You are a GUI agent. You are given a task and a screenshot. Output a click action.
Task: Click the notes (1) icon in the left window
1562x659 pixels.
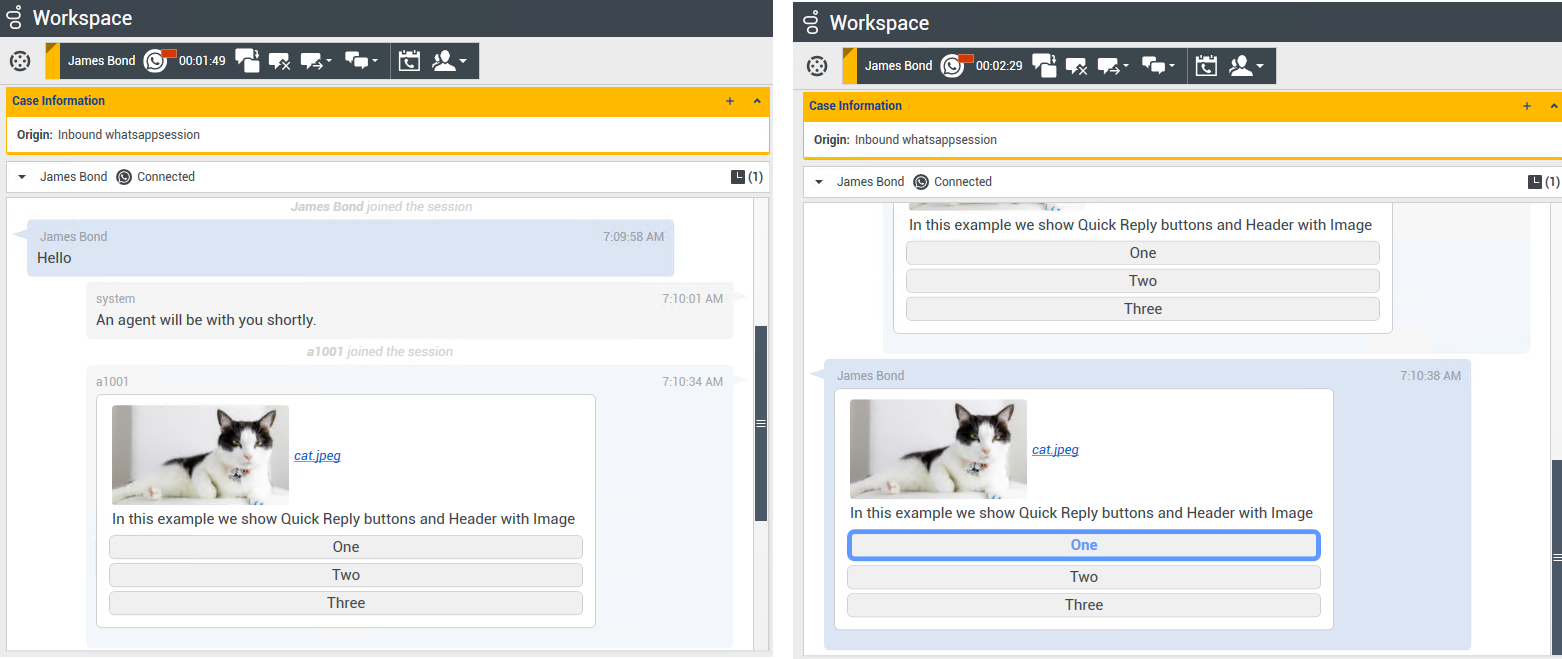746,177
